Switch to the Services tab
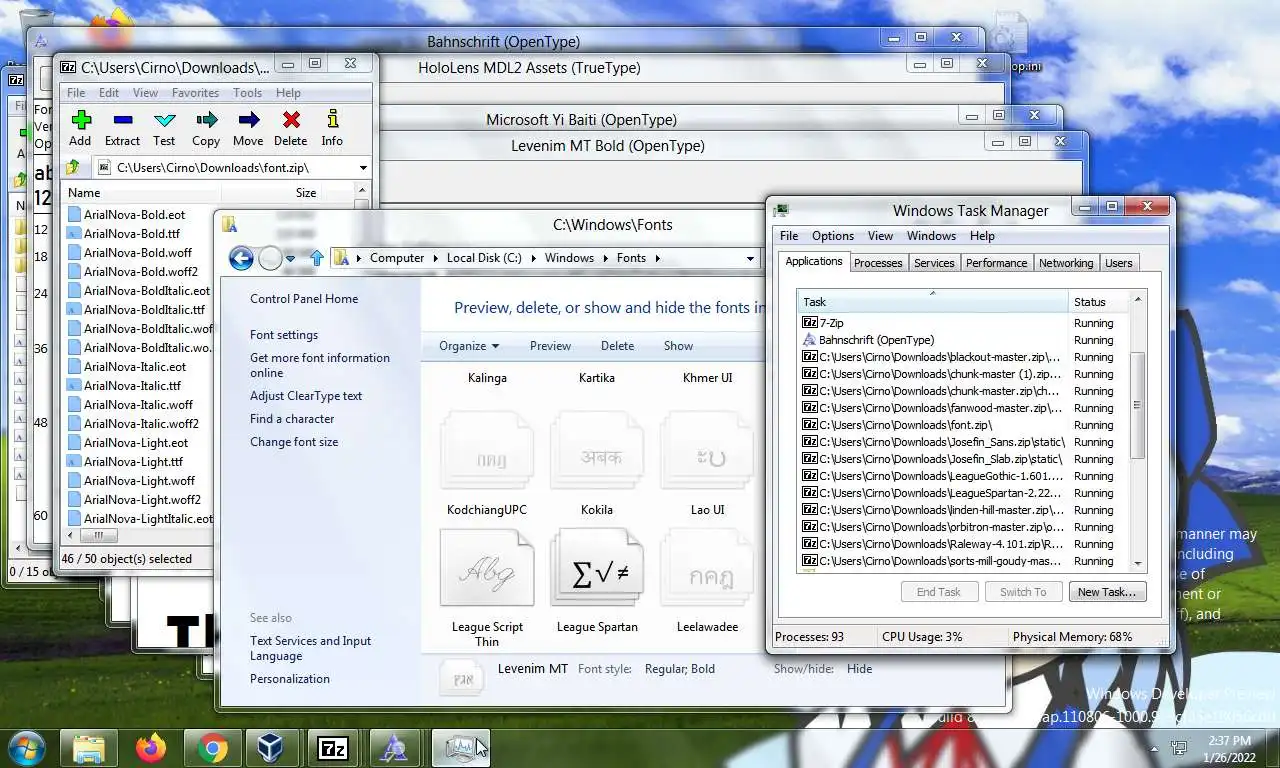1280x768 pixels. [934, 263]
